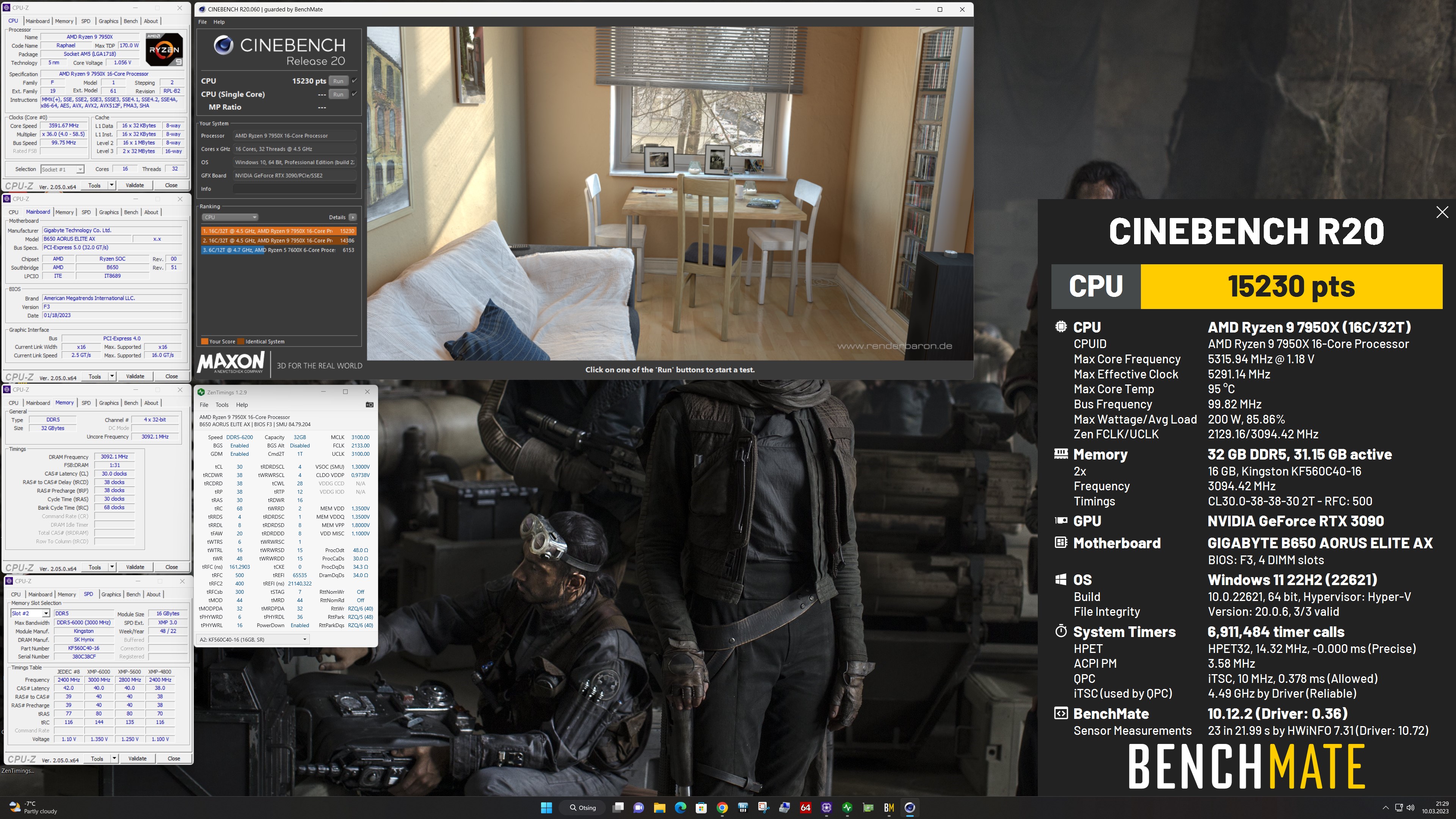Open Cinebench File menu

[202, 22]
